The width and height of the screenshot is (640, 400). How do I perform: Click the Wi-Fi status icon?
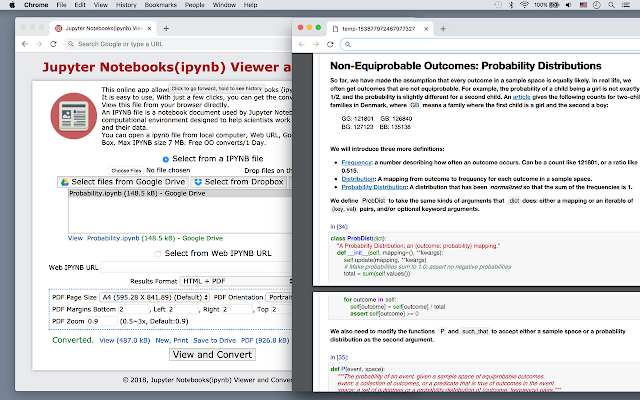click(524, 5)
